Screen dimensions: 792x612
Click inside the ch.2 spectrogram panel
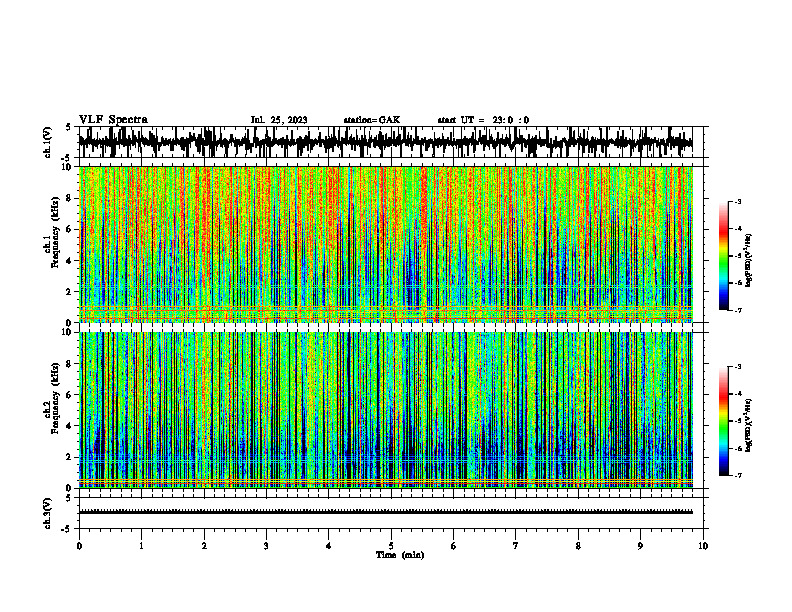385,410
